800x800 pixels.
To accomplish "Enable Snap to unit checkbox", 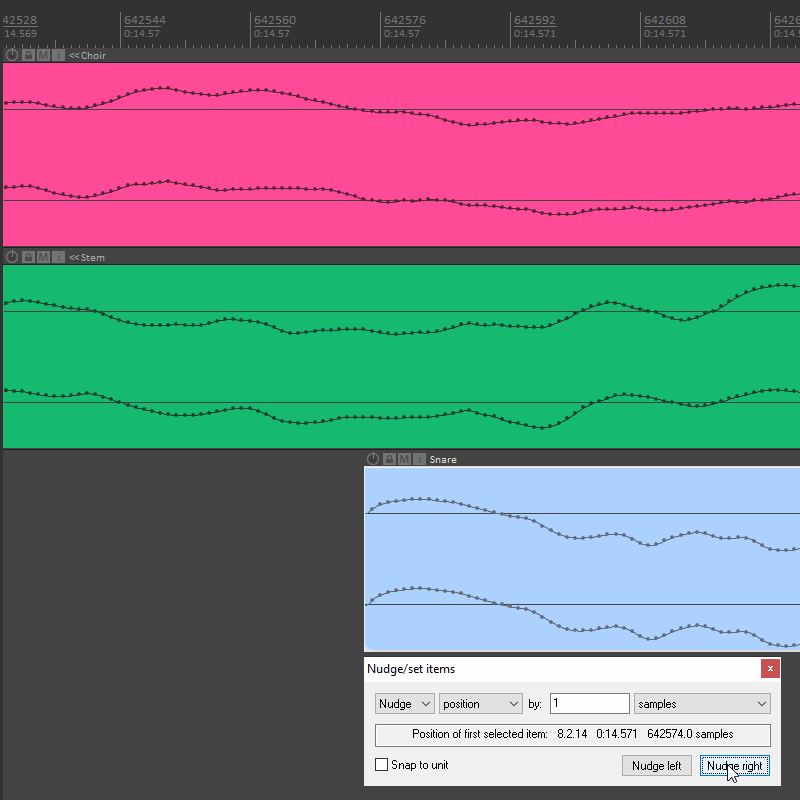I will pos(381,765).
